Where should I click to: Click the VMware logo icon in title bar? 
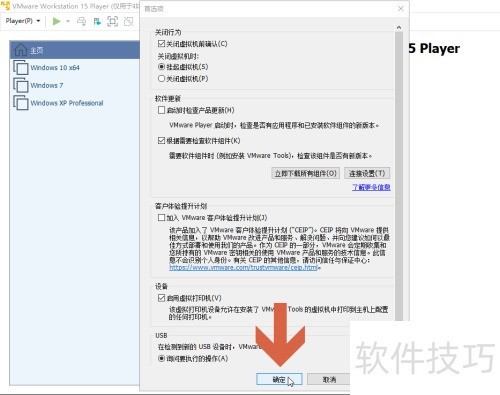coord(5,6)
